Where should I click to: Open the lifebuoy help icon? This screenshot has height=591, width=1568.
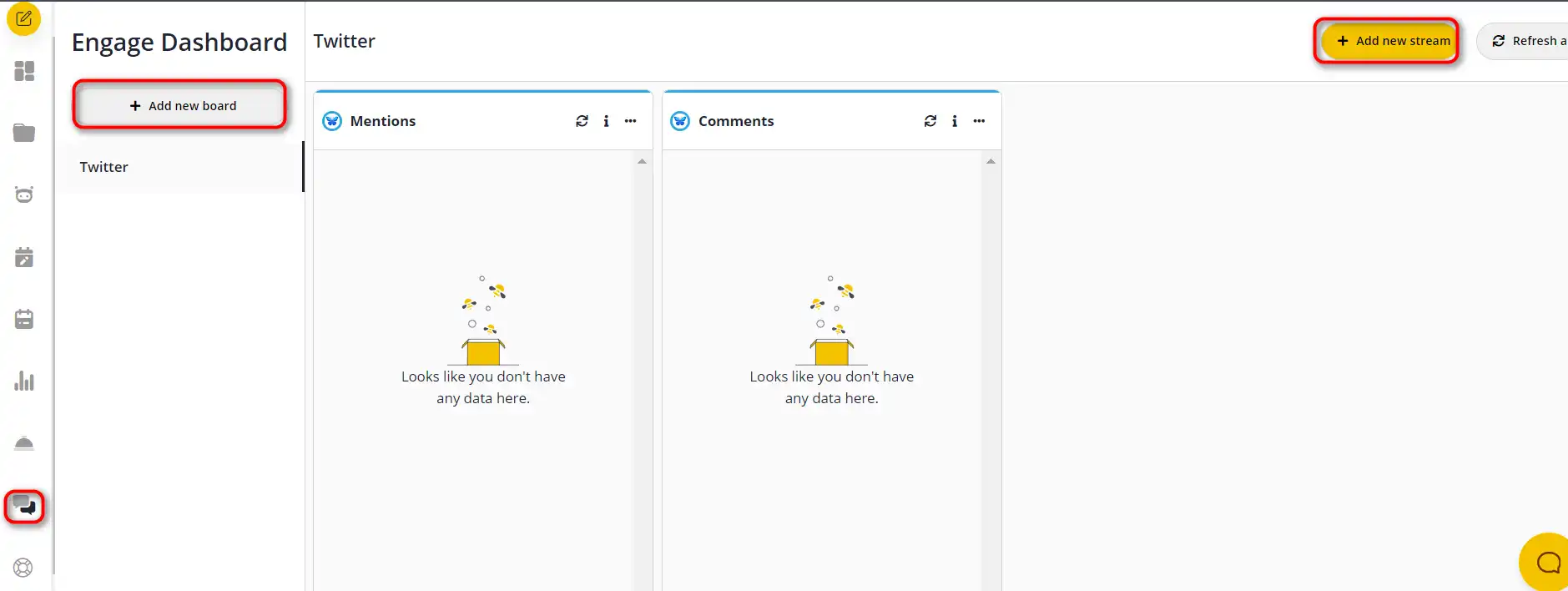click(x=23, y=568)
